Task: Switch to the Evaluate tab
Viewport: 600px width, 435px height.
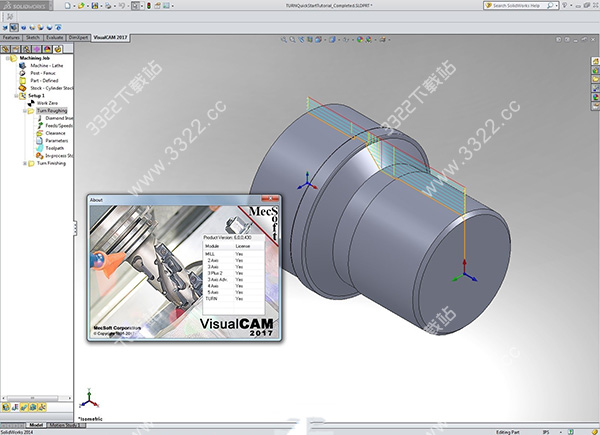Action: 55,37
